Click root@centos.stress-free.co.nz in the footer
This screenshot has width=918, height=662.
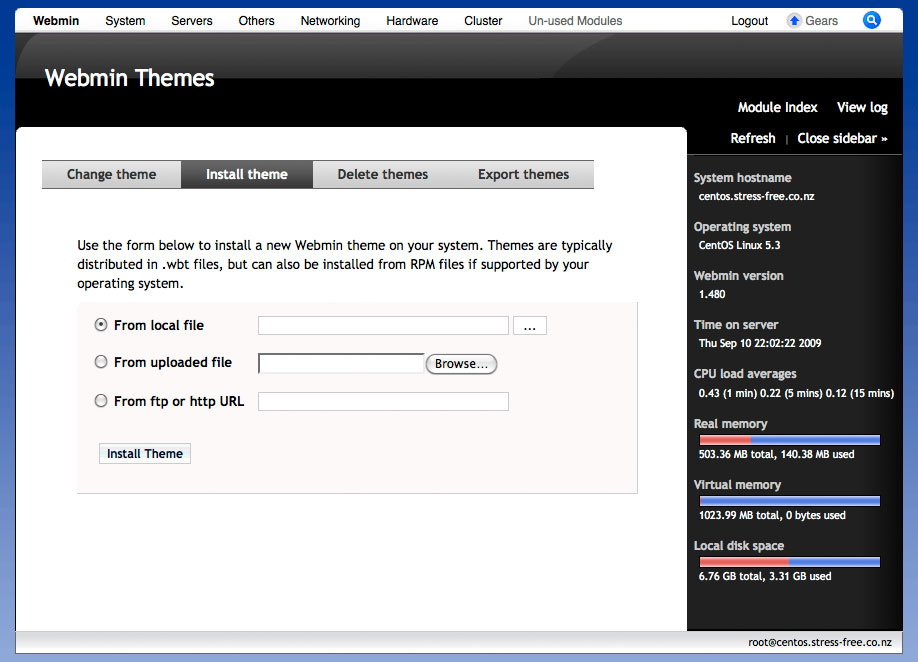coord(820,642)
